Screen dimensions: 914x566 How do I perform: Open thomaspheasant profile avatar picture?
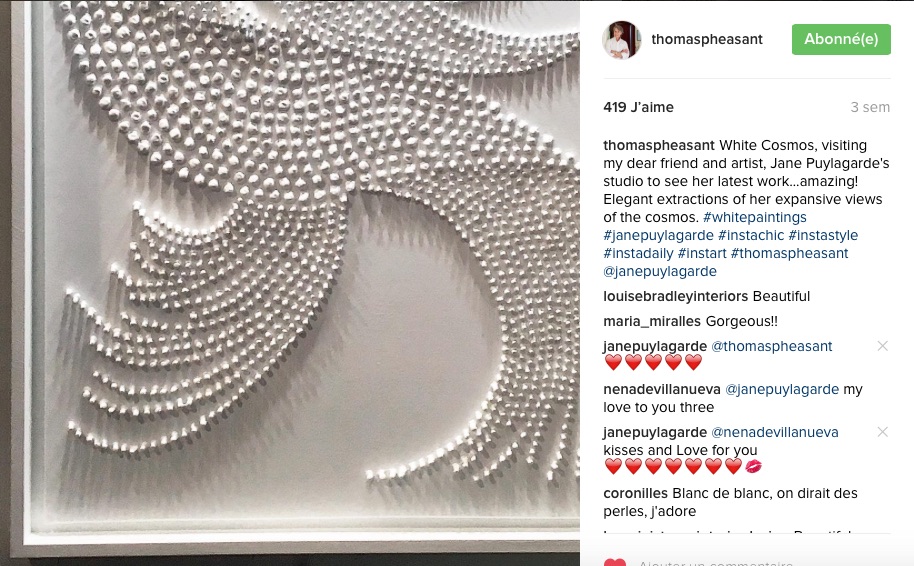(x=621, y=40)
